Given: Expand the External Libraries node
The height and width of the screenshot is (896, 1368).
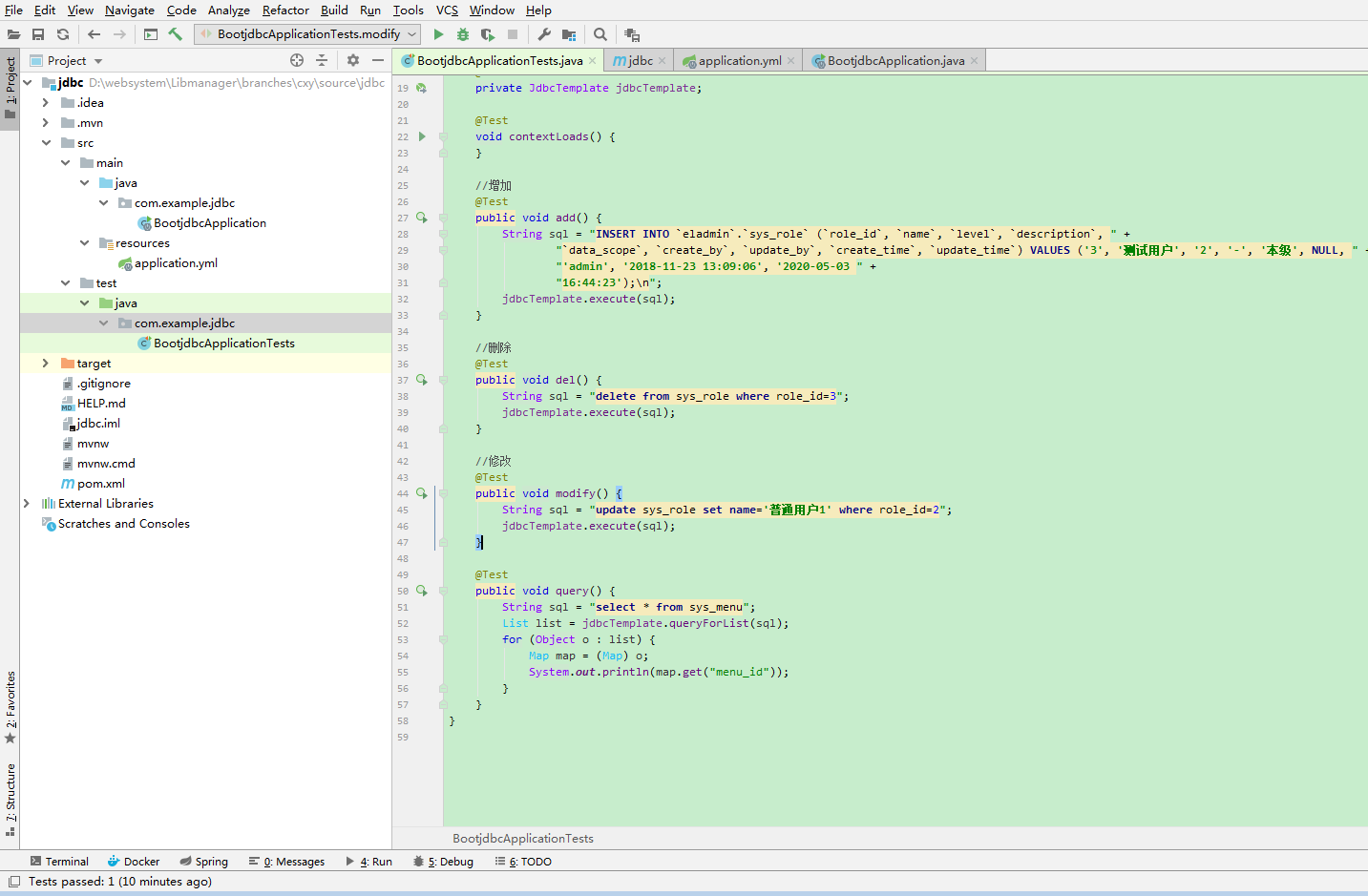Looking at the screenshot, I should click(26, 503).
